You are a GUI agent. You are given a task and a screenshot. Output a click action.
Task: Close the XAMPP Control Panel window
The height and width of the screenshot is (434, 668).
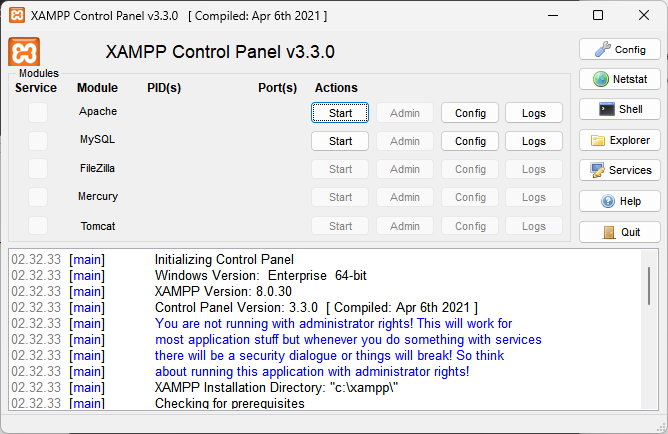tap(644, 15)
